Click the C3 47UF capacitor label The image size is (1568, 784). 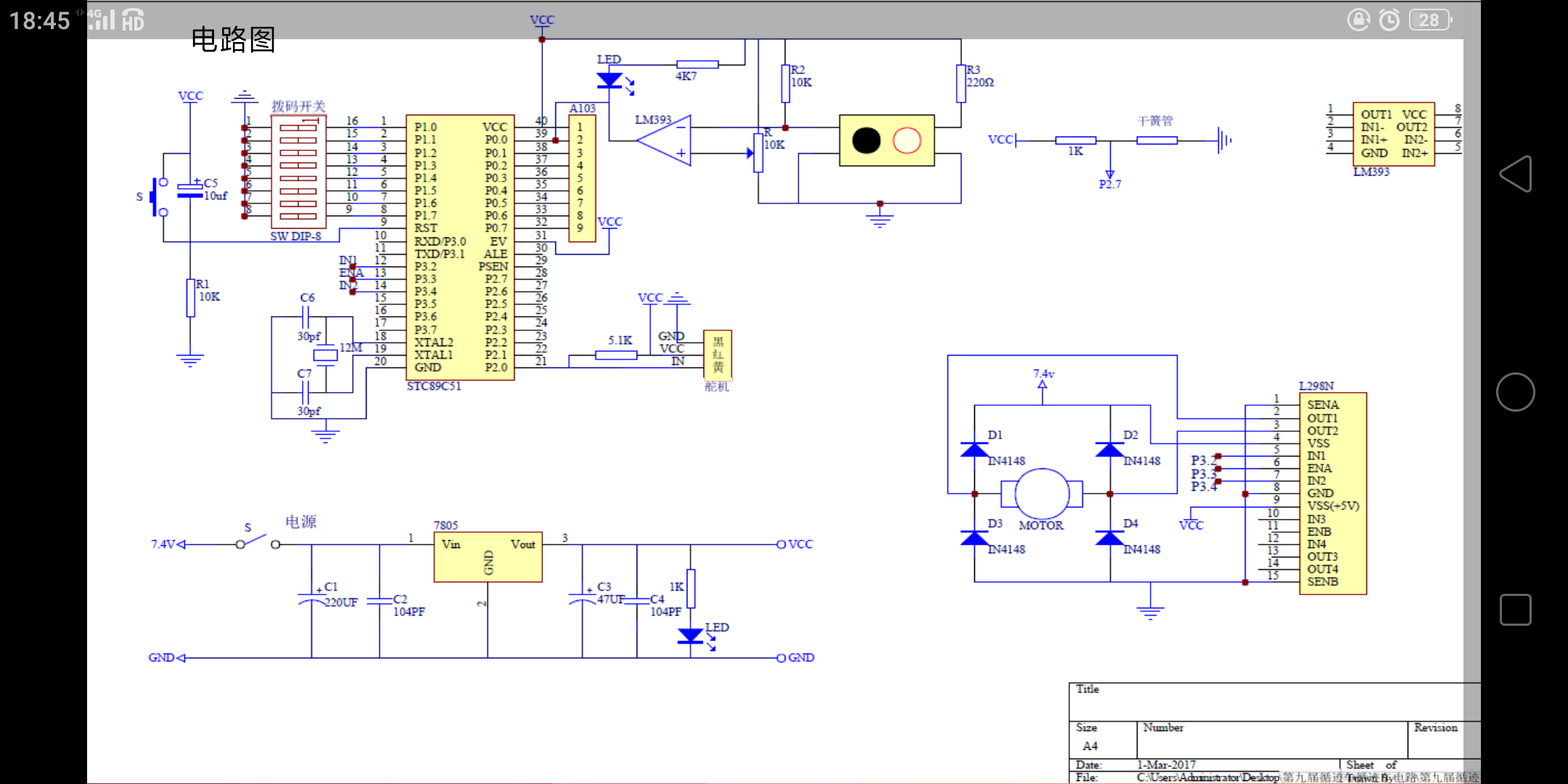click(610, 593)
